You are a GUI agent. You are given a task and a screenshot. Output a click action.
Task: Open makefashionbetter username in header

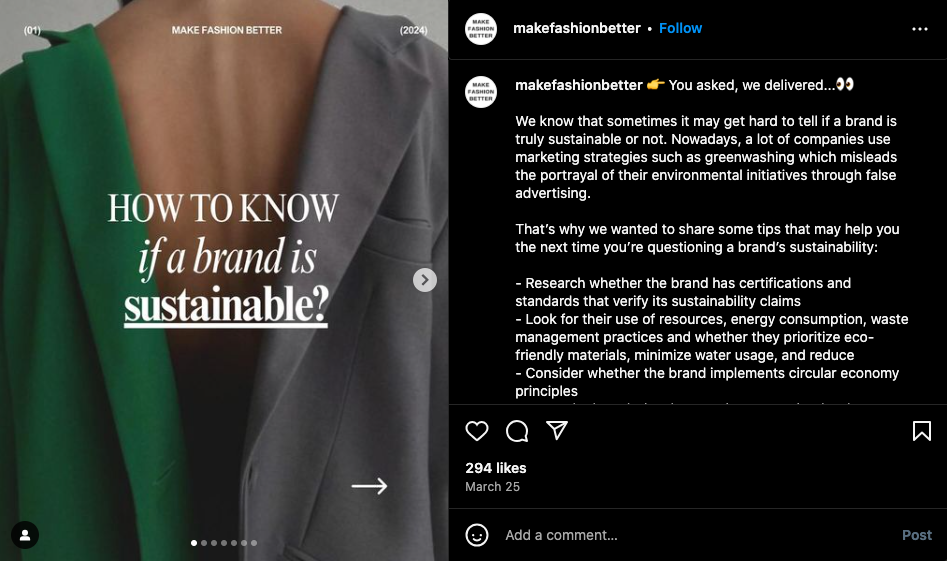click(x=577, y=28)
